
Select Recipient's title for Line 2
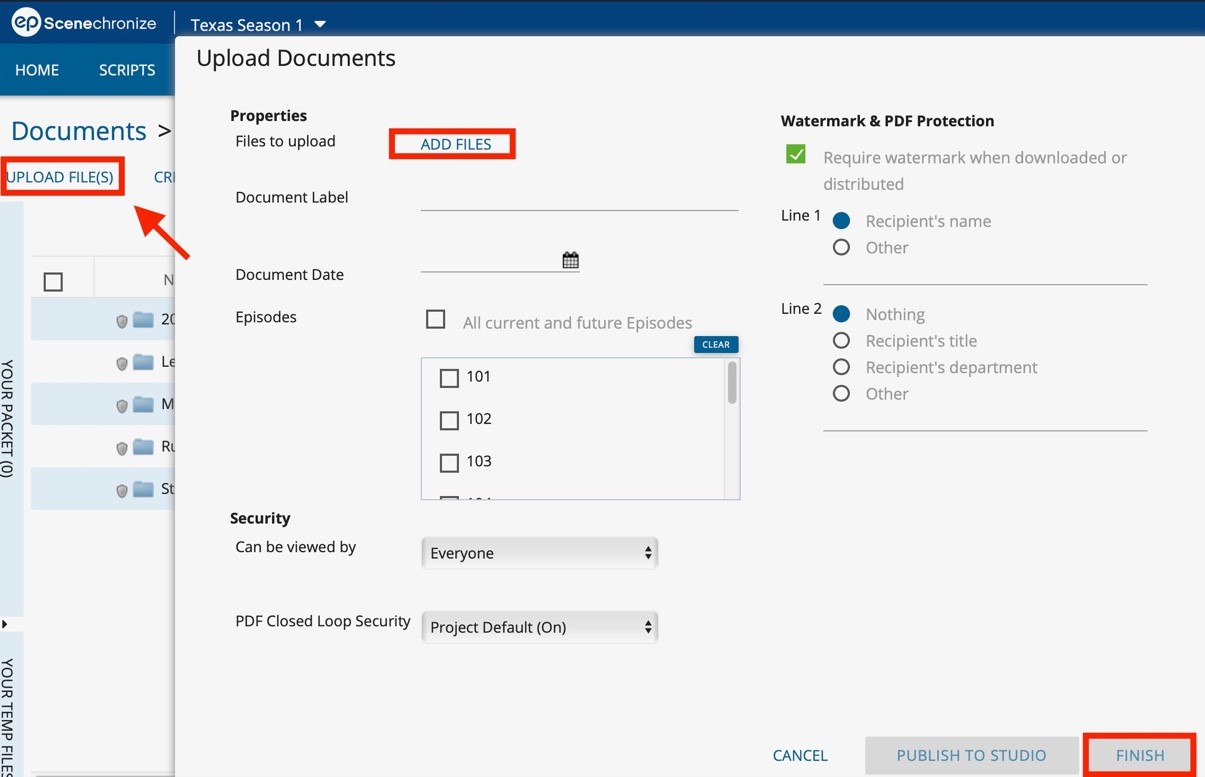(x=842, y=341)
